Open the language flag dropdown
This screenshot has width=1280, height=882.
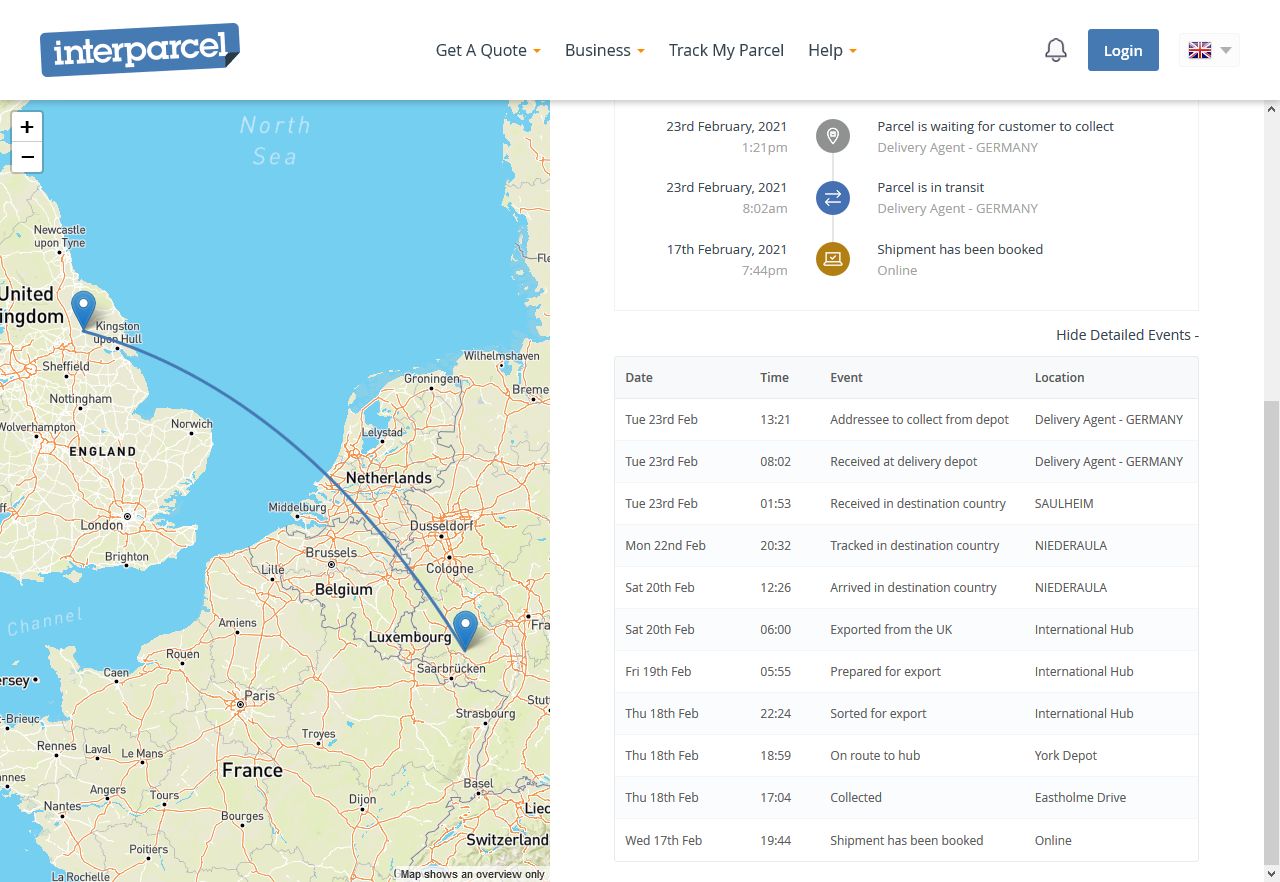point(1208,50)
